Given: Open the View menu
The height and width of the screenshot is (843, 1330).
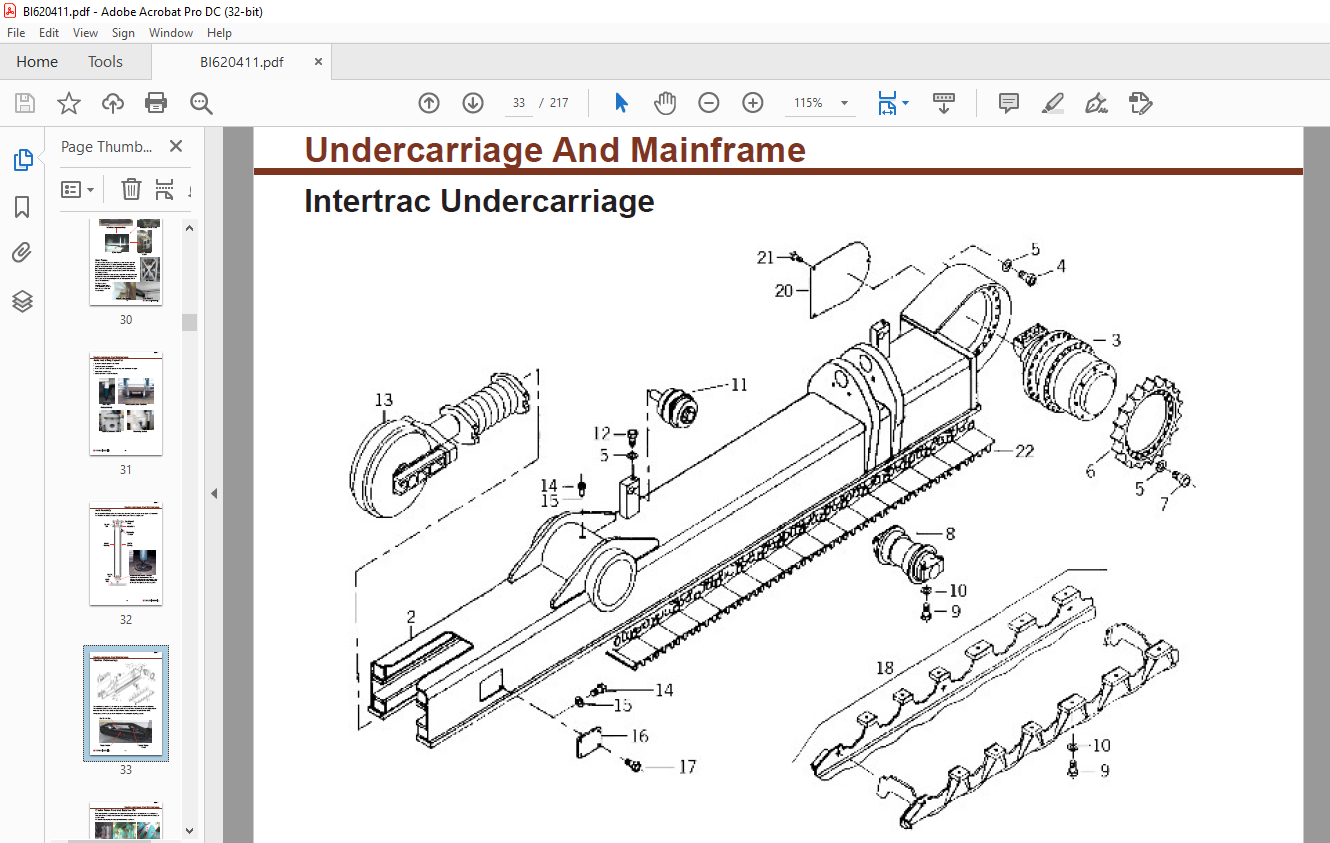Looking at the screenshot, I should point(86,33).
